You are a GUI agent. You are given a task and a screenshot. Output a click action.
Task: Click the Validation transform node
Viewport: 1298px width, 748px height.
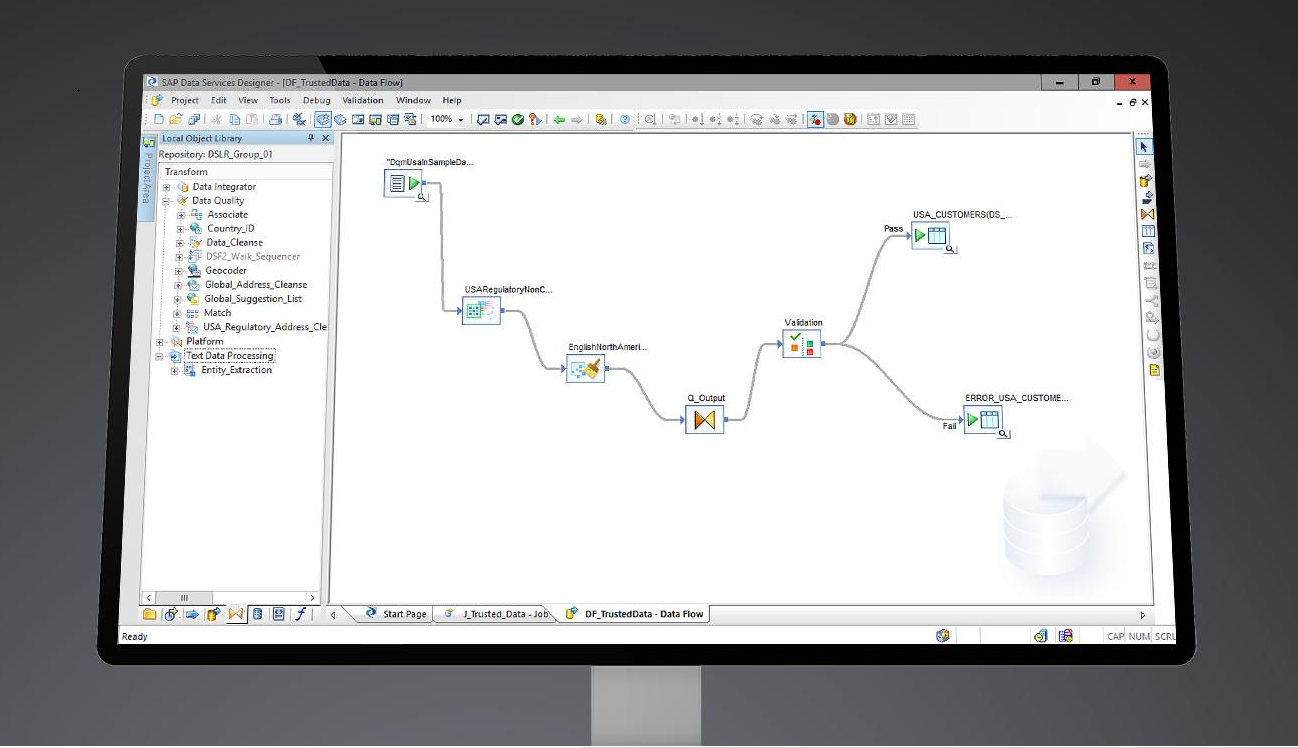801,344
